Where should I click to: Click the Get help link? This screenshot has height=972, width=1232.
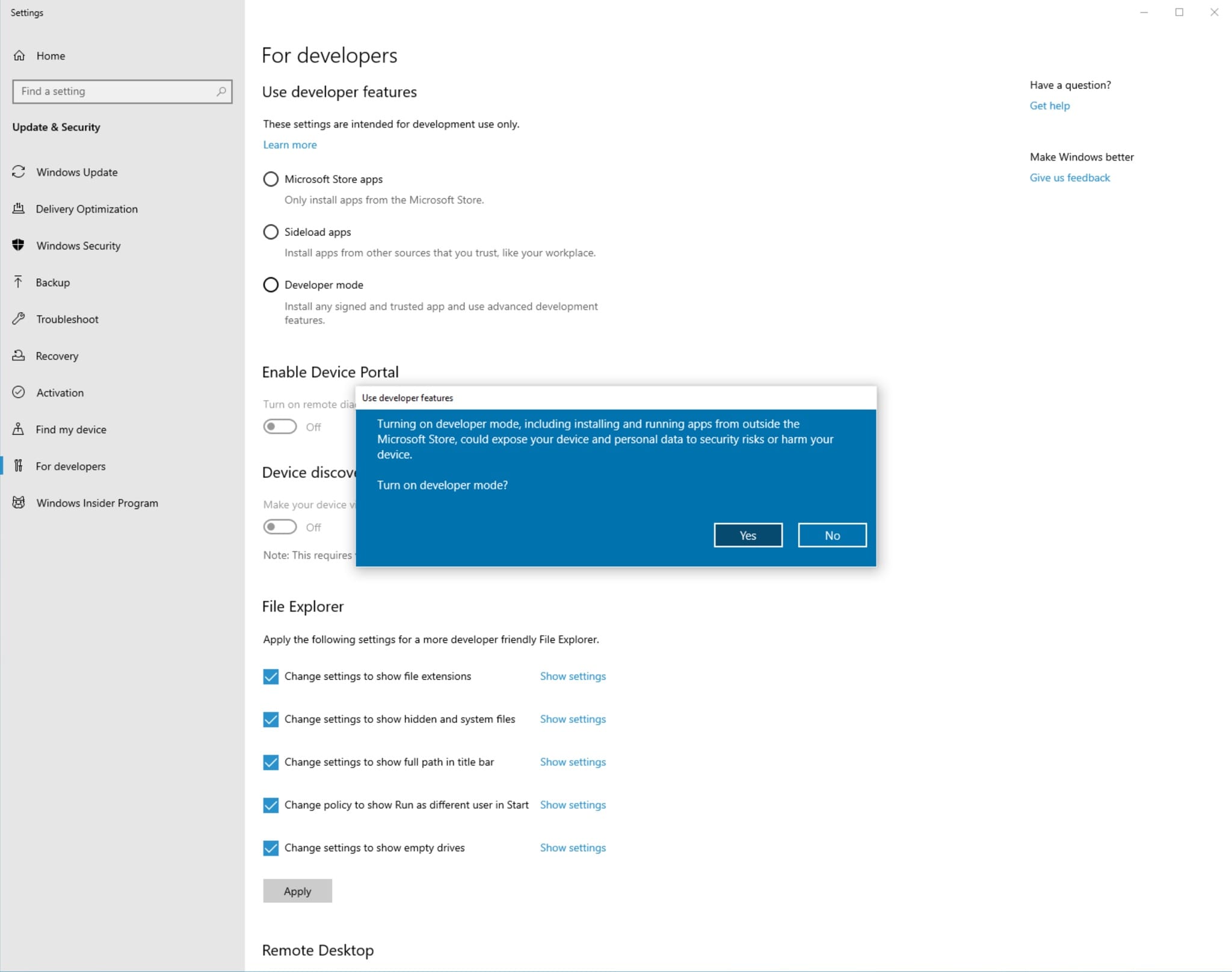click(x=1049, y=106)
